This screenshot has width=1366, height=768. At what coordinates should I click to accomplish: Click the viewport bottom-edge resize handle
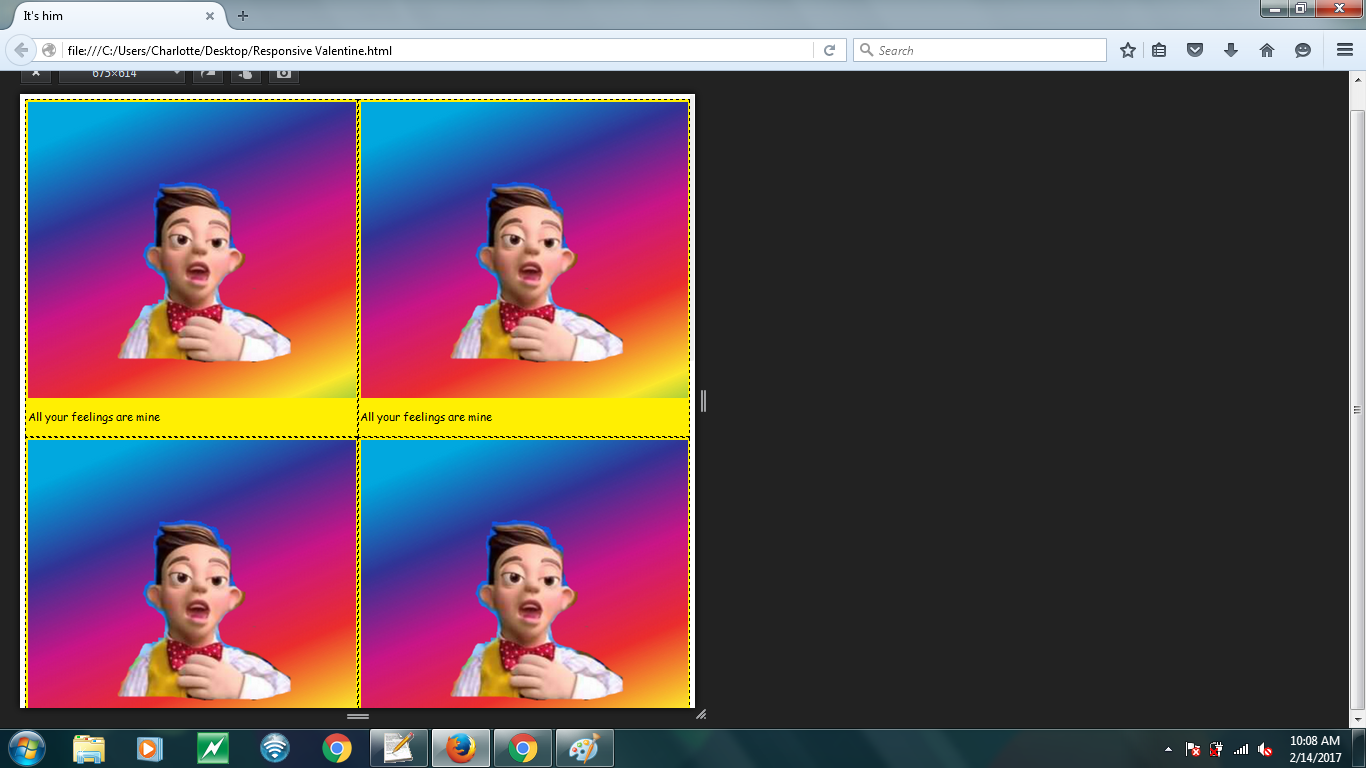pos(358,716)
